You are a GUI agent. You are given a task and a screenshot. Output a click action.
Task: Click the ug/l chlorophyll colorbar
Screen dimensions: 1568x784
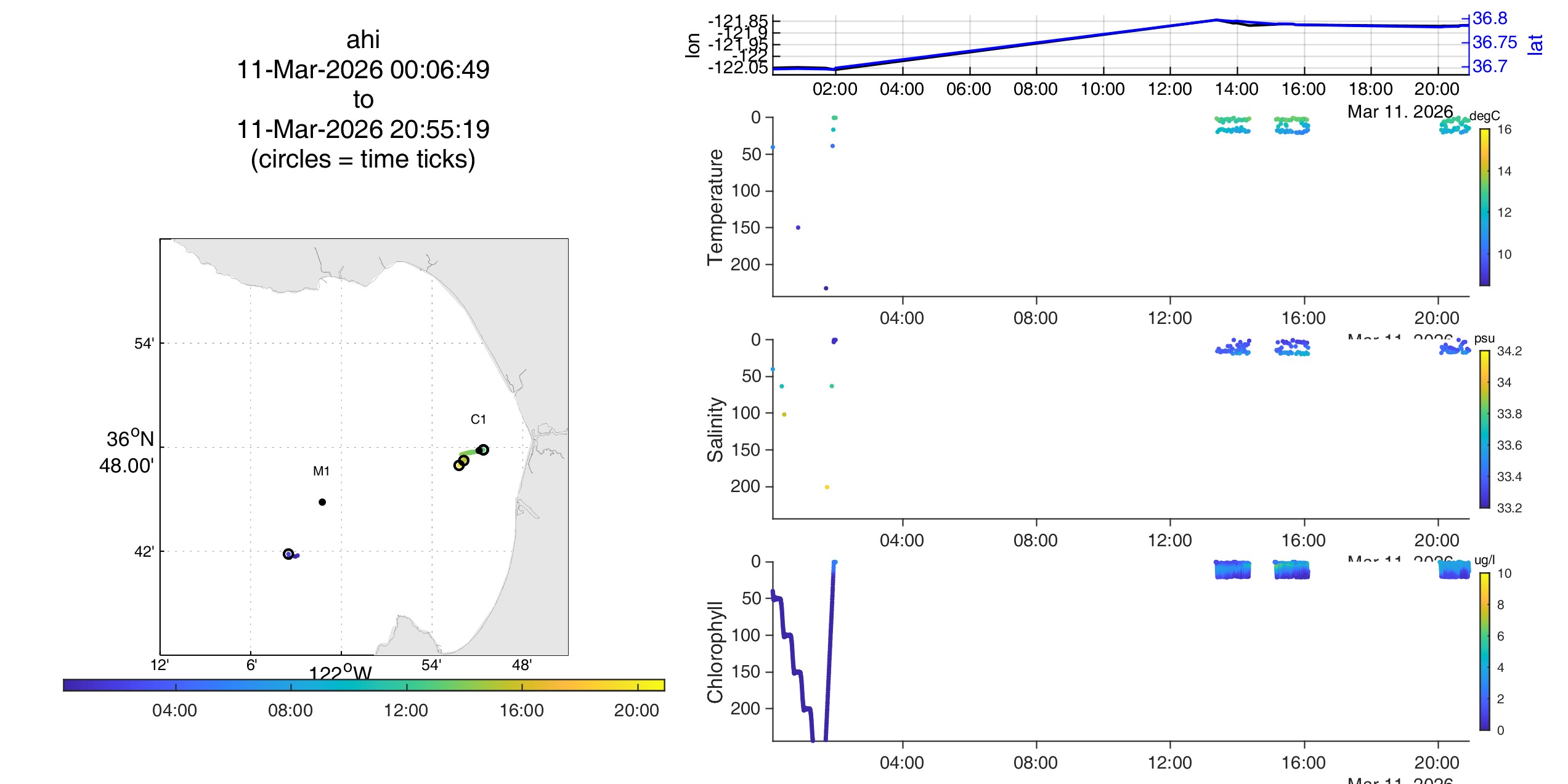1484,651
